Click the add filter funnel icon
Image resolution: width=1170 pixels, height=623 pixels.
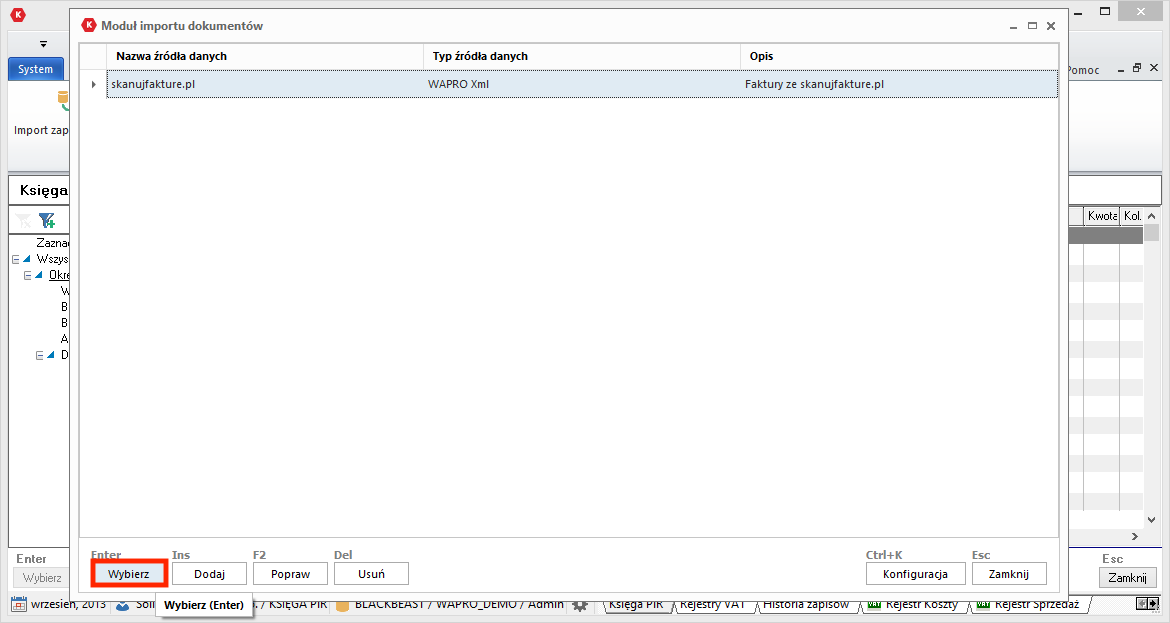[x=46, y=220]
